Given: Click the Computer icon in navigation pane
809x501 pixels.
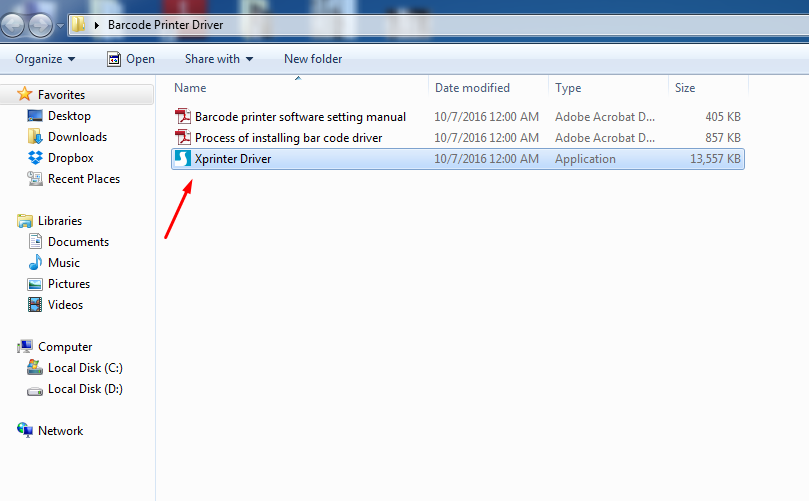Looking at the screenshot, I should point(25,346).
